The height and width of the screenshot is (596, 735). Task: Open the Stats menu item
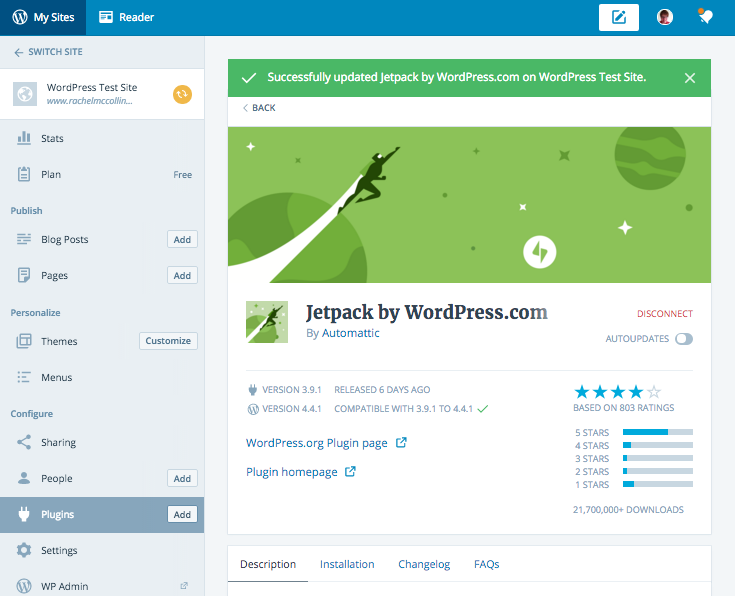click(x=102, y=138)
